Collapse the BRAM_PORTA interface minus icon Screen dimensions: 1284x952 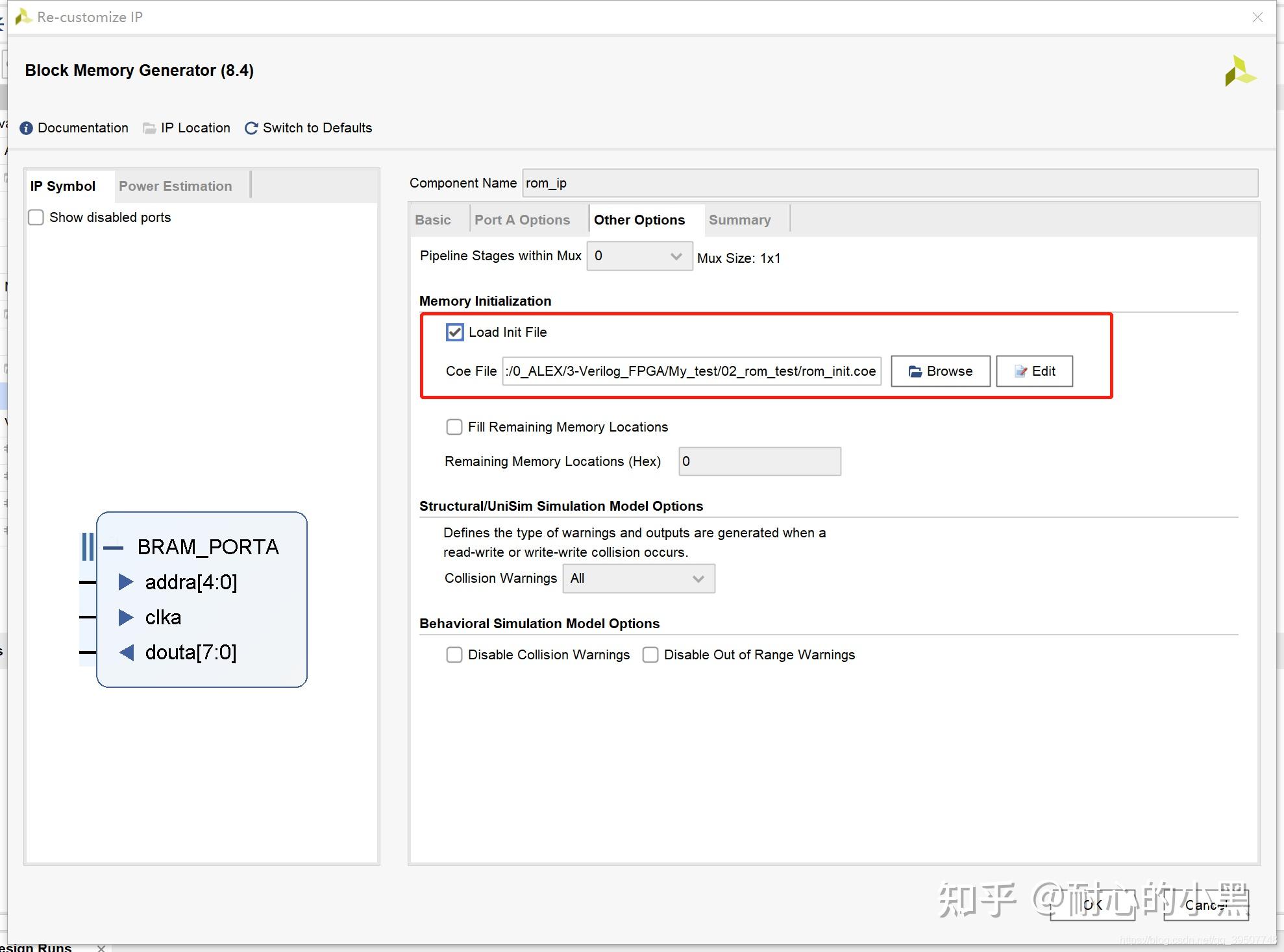[x=113, y=547]
